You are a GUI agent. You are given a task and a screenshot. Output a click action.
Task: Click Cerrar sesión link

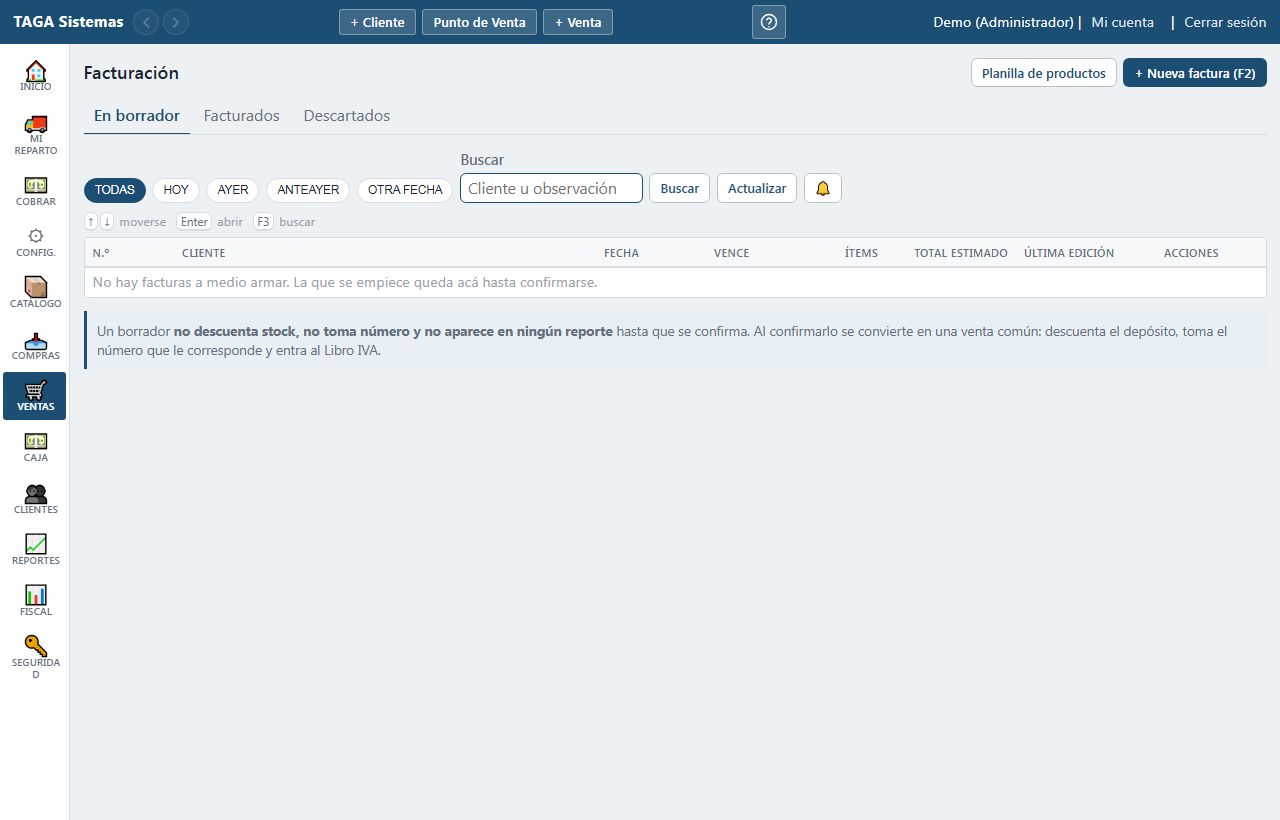point(1225,22)
